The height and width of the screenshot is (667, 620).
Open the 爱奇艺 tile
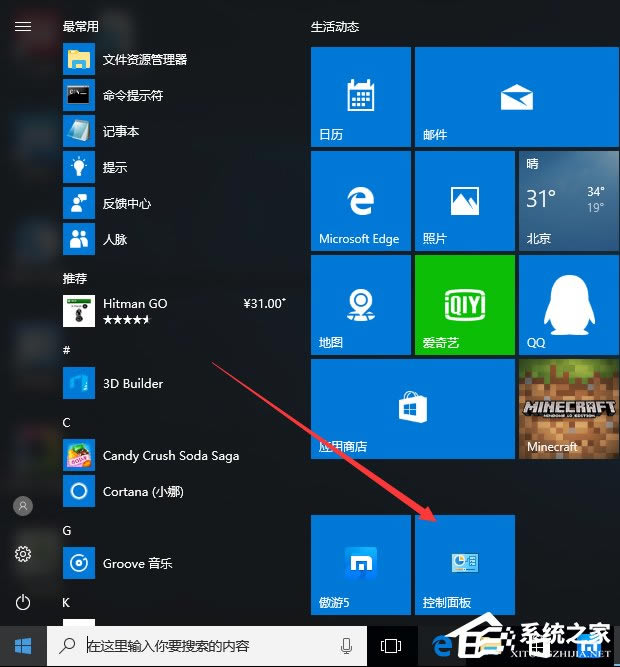(x=464, y=304)
